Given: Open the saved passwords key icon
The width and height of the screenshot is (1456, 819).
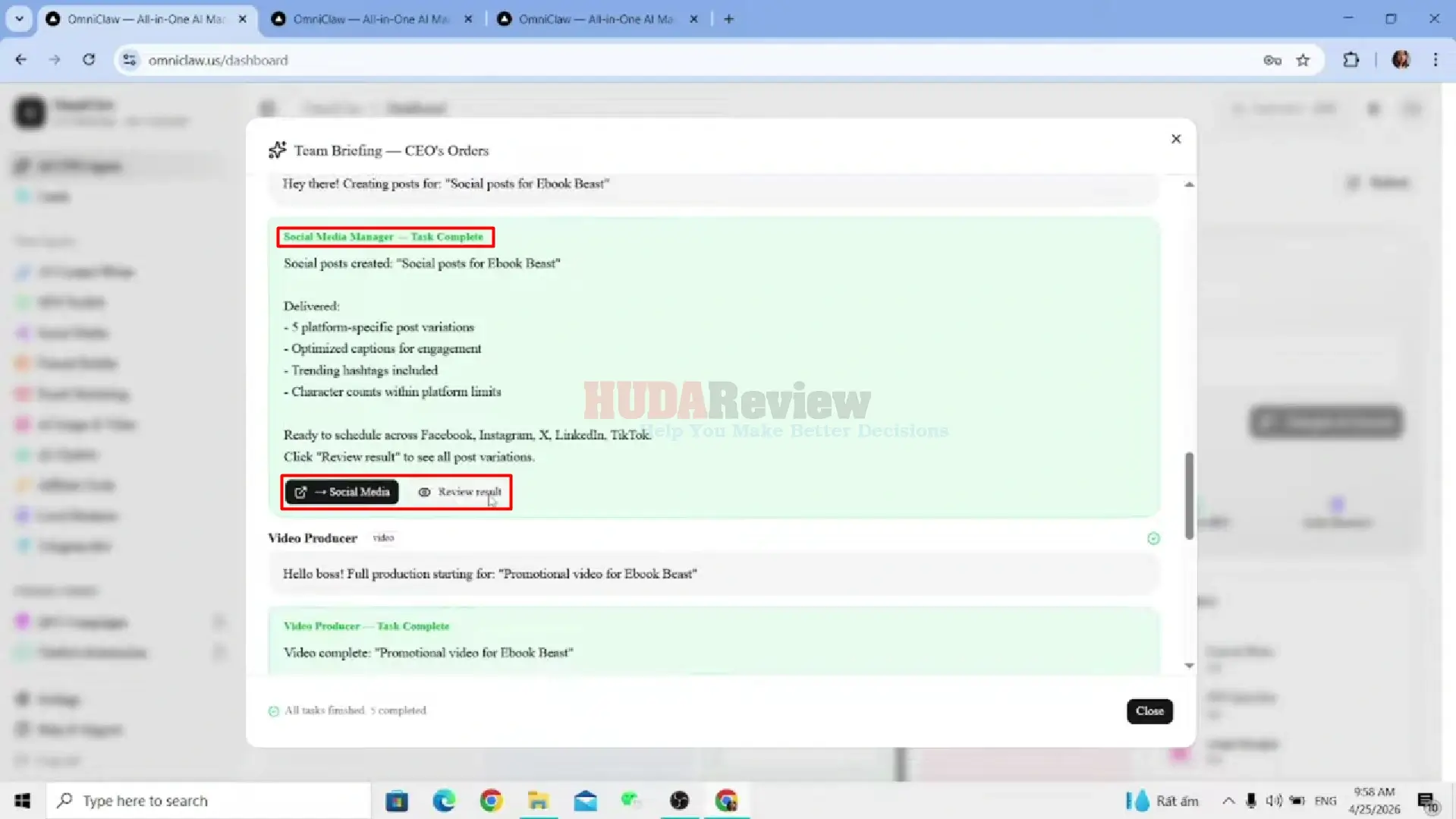Looking at the screenshot, I should tap(1272, 60).
